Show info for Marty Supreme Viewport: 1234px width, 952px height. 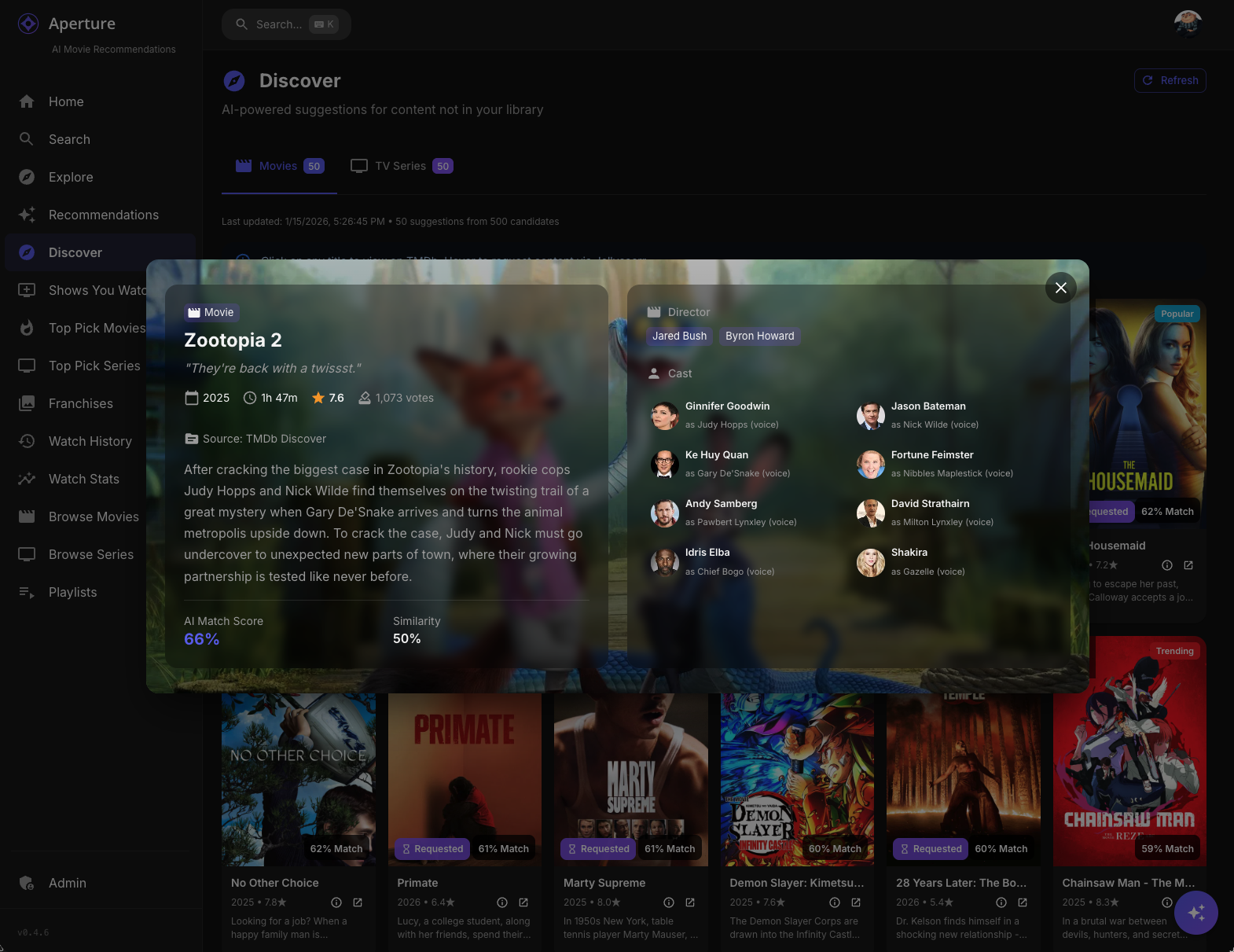(669, 902)
